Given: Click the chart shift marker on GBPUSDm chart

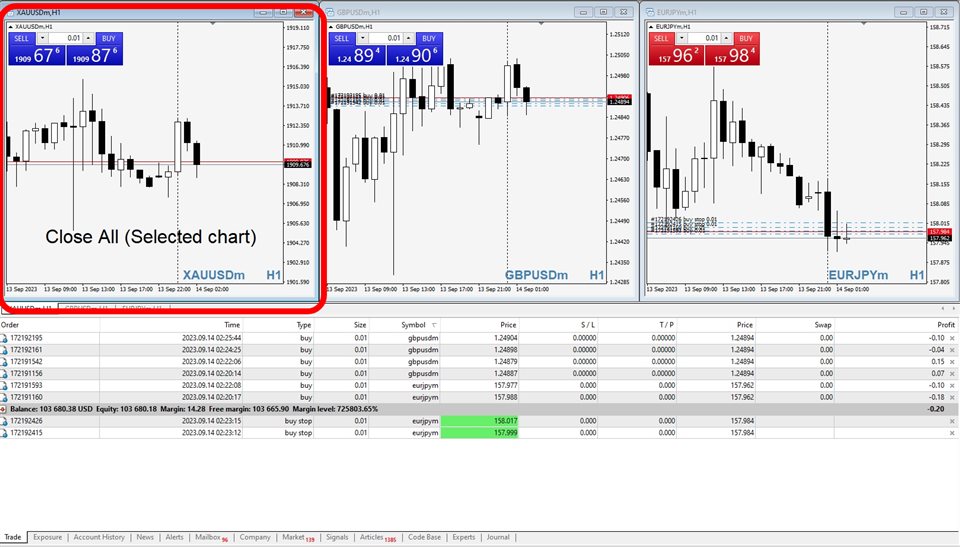Looking at the screenshot, I should point(541,23).
